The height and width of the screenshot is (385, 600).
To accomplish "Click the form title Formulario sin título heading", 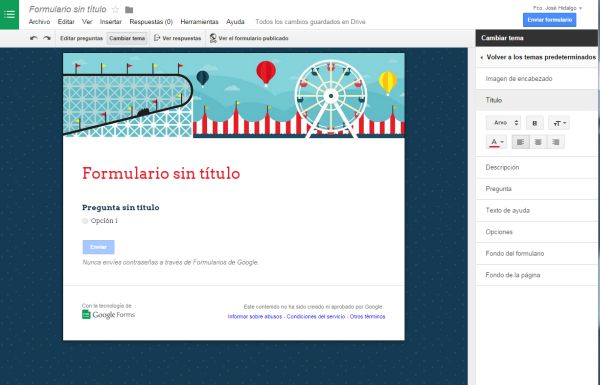I will pos(161,173).
